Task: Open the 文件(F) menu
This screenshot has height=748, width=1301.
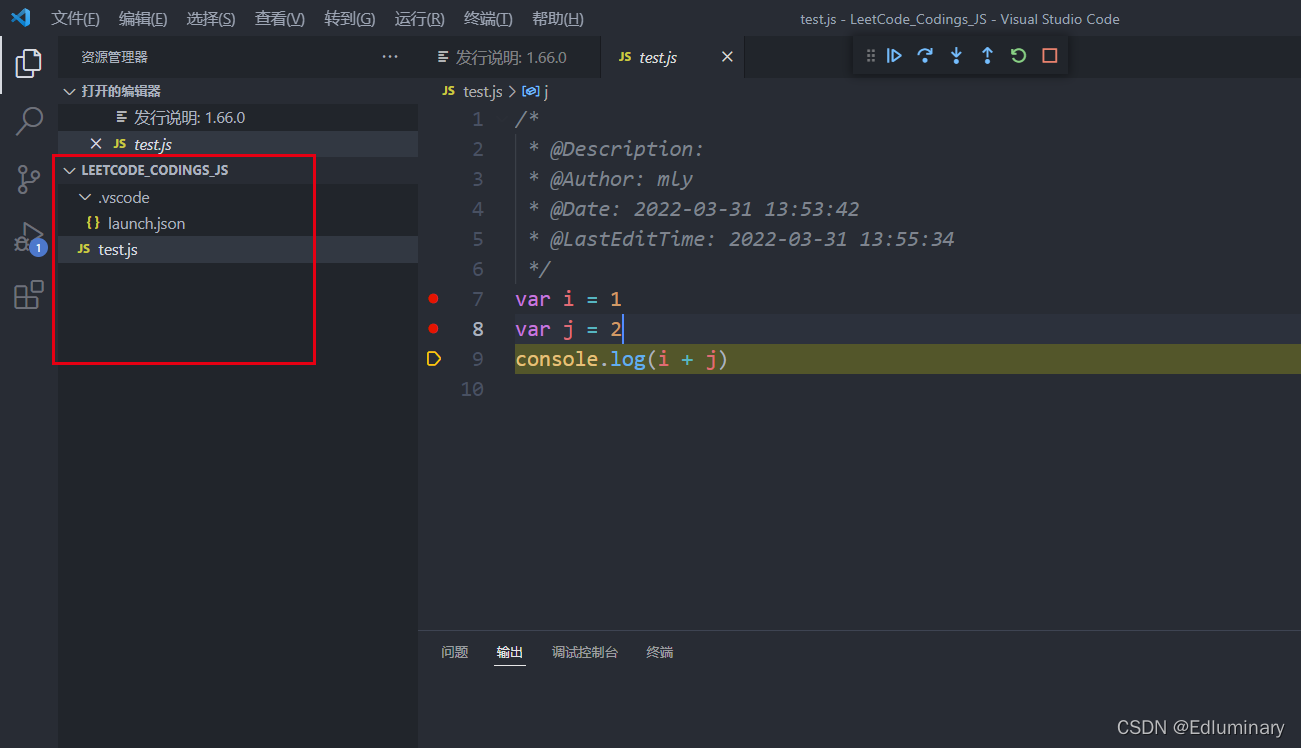Action: click(75, 19)
